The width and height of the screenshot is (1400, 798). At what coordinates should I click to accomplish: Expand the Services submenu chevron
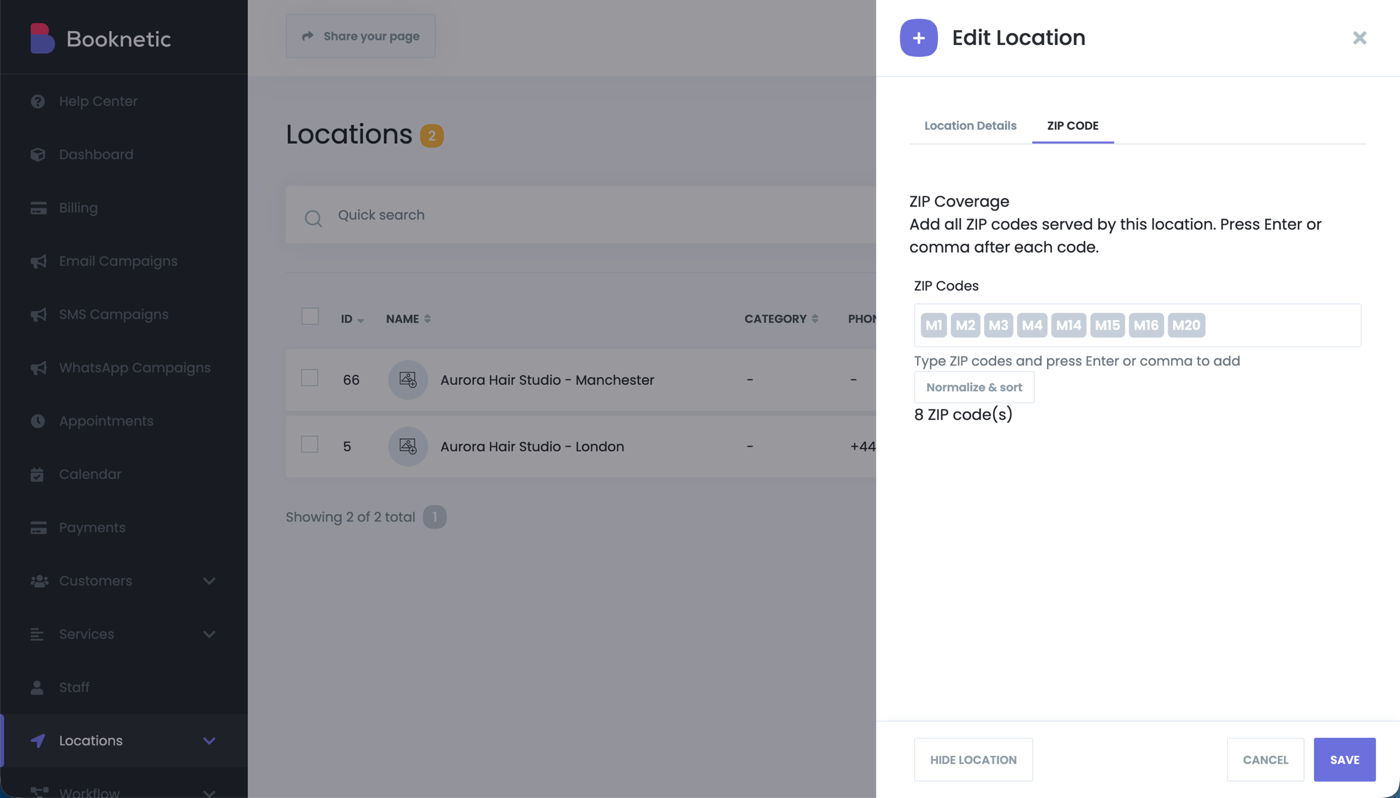coord(209,634)
